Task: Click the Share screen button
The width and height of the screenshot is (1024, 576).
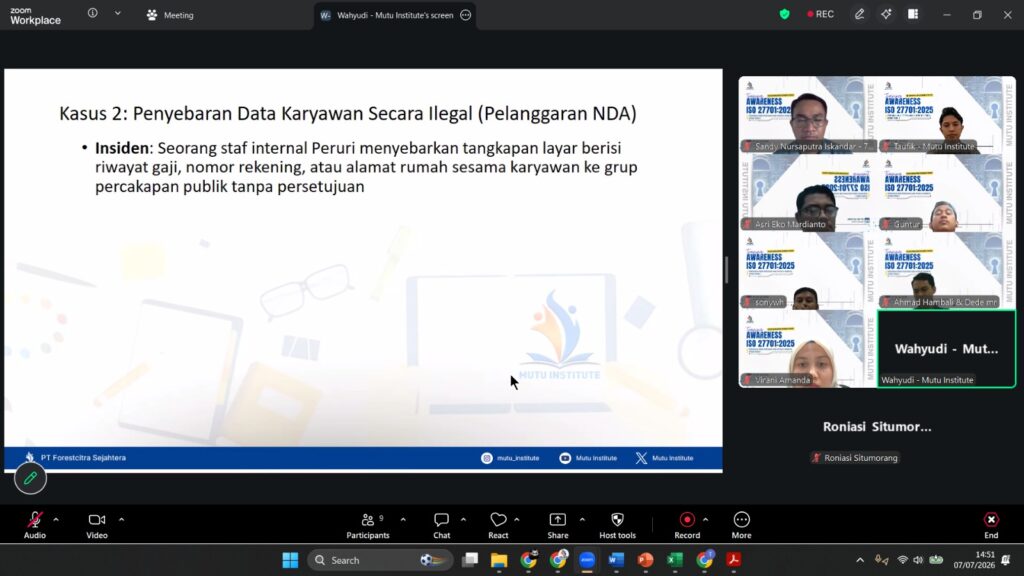Action: click(x=558, y=525)
